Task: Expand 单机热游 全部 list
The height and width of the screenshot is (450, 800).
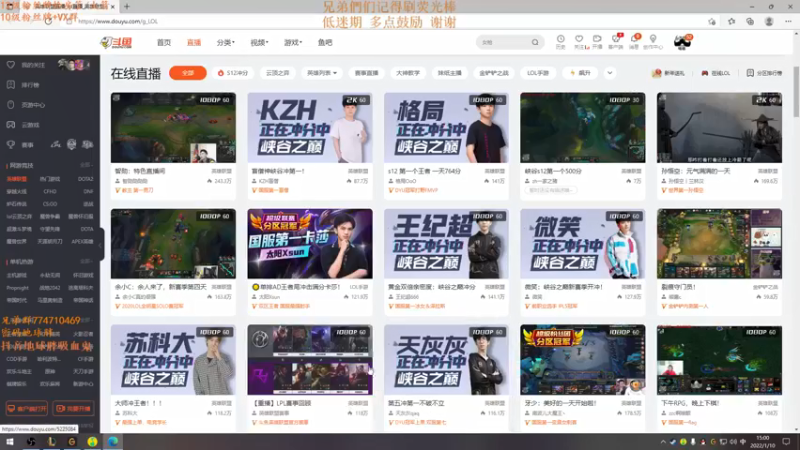Action: pyautogui.click(x=86, y=262)
